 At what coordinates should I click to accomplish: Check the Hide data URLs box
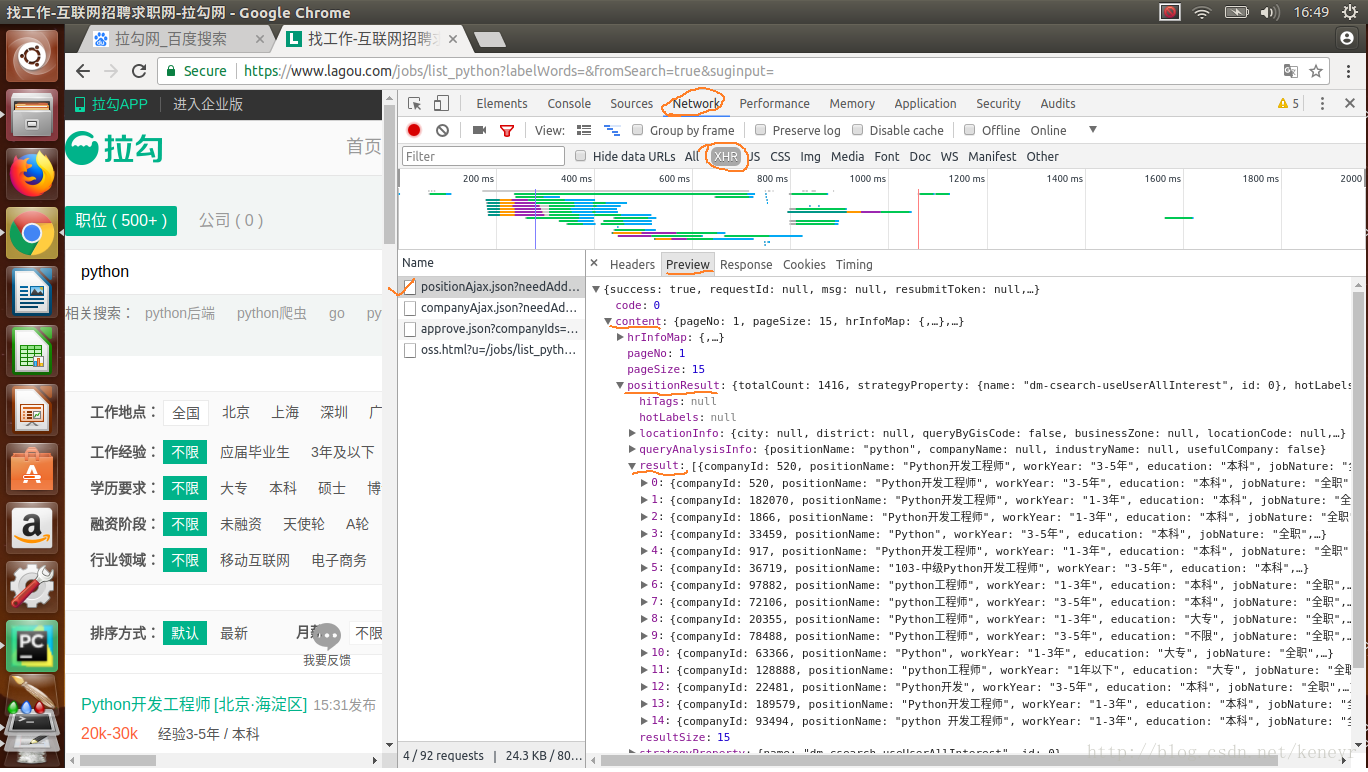click(580, 156)
